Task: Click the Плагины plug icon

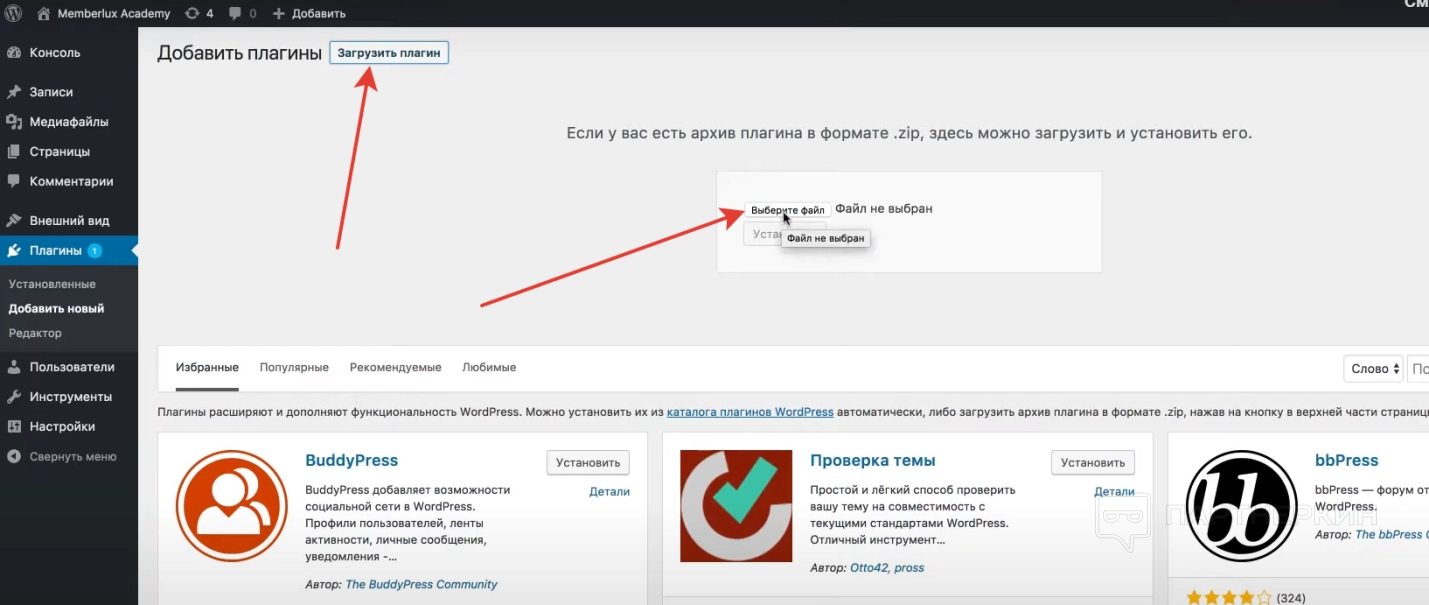Action: tap(14, 250)
